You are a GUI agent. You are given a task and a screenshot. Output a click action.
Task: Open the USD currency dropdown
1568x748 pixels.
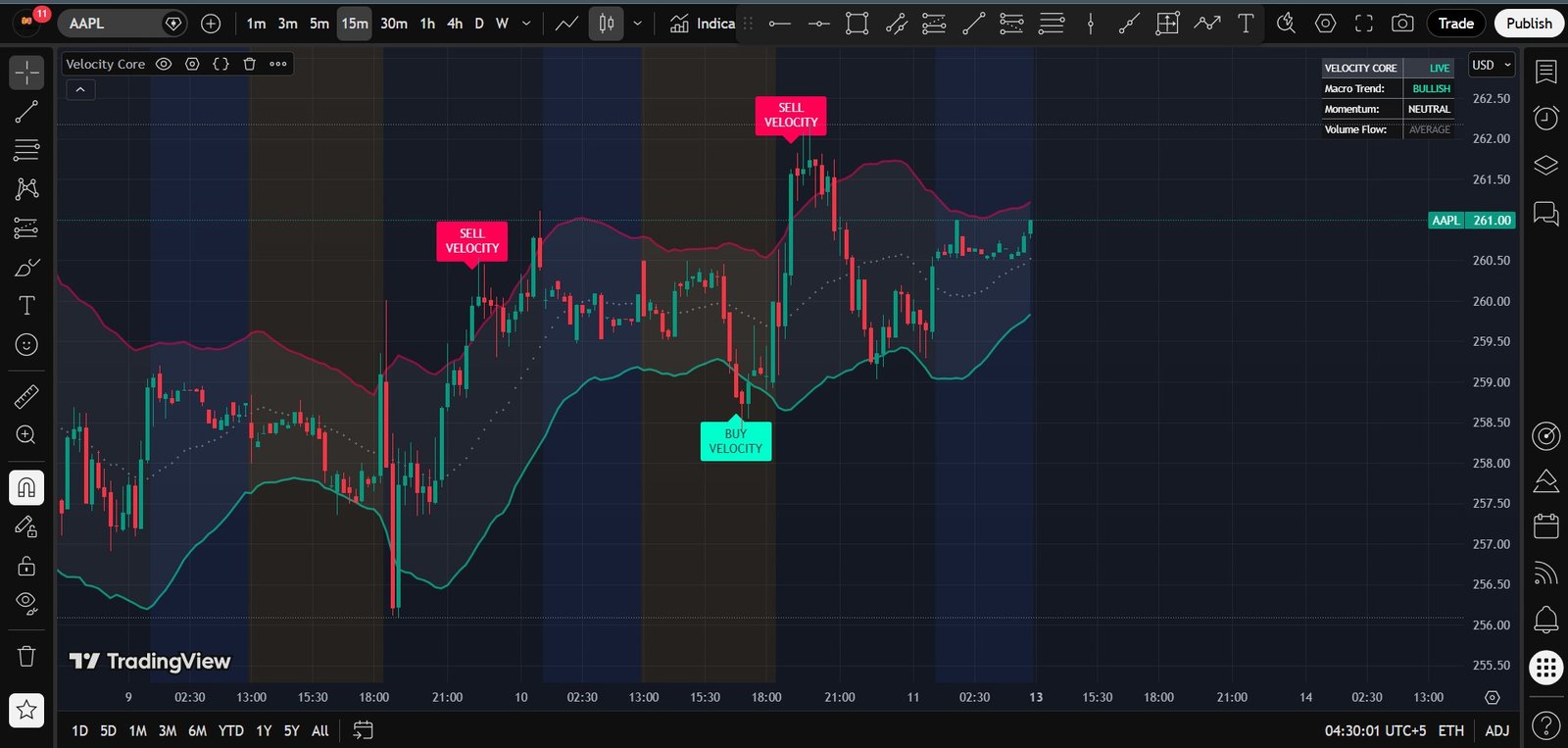pos(1492,65)
